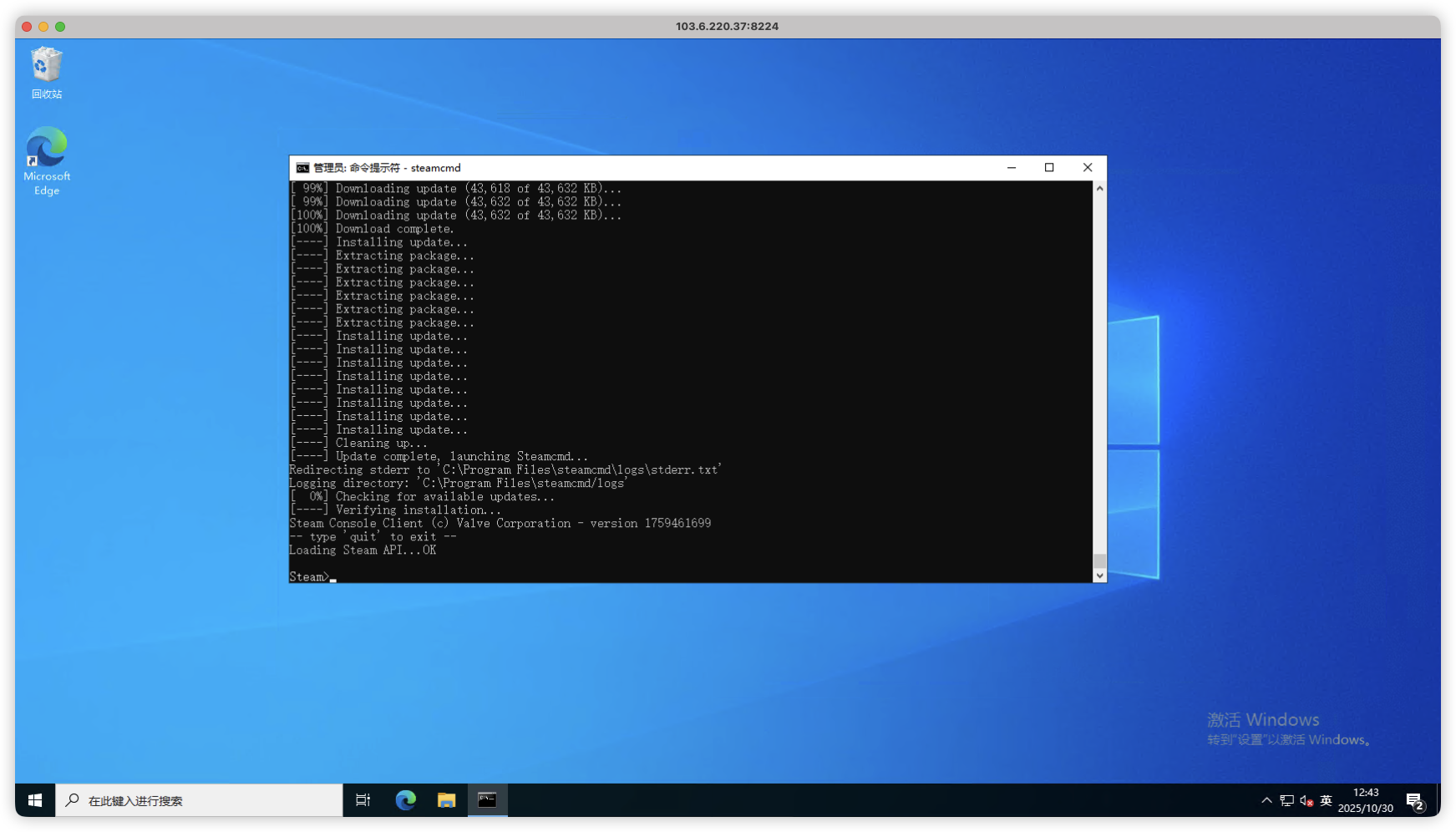Open Task View from the taskbar

pos(363,800)
